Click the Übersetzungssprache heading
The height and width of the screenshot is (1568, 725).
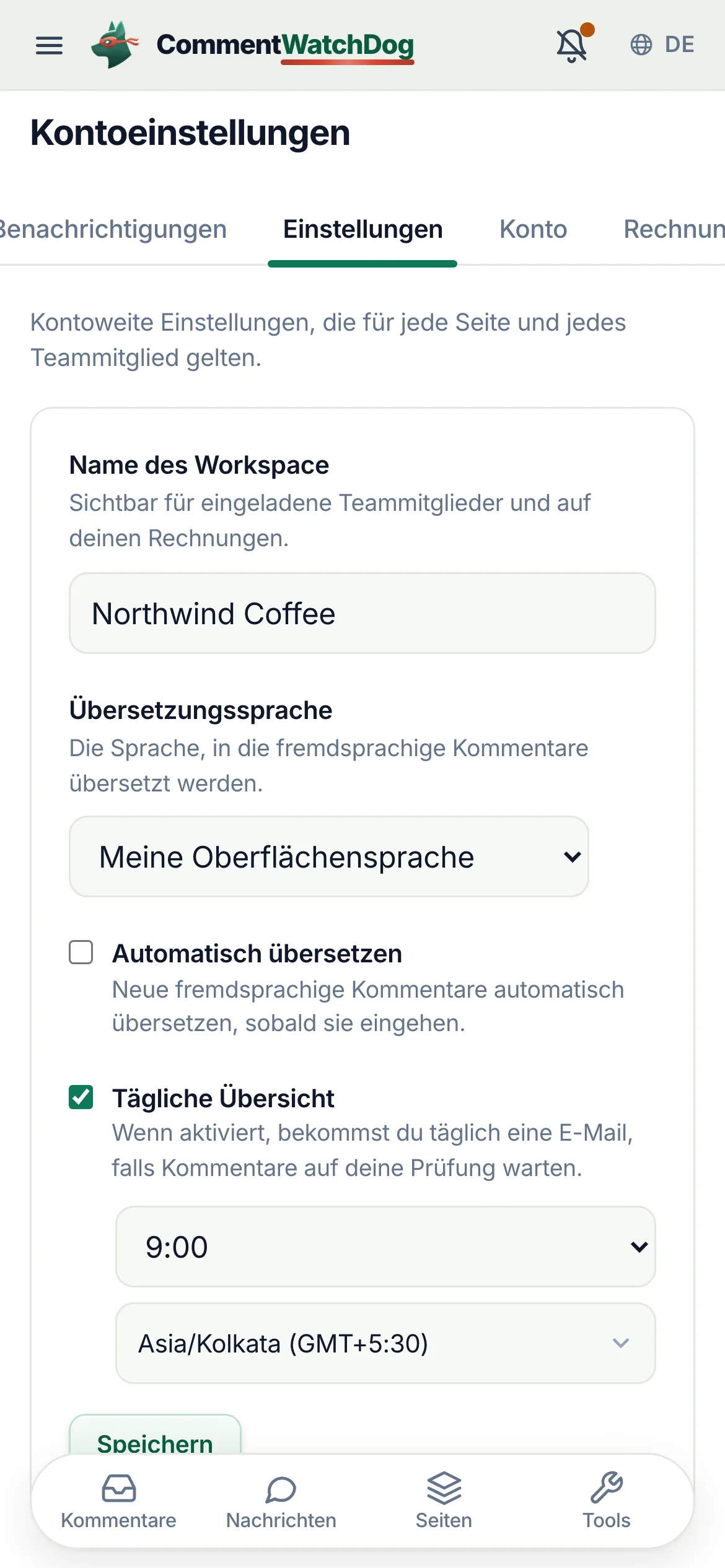click(201, 710)
